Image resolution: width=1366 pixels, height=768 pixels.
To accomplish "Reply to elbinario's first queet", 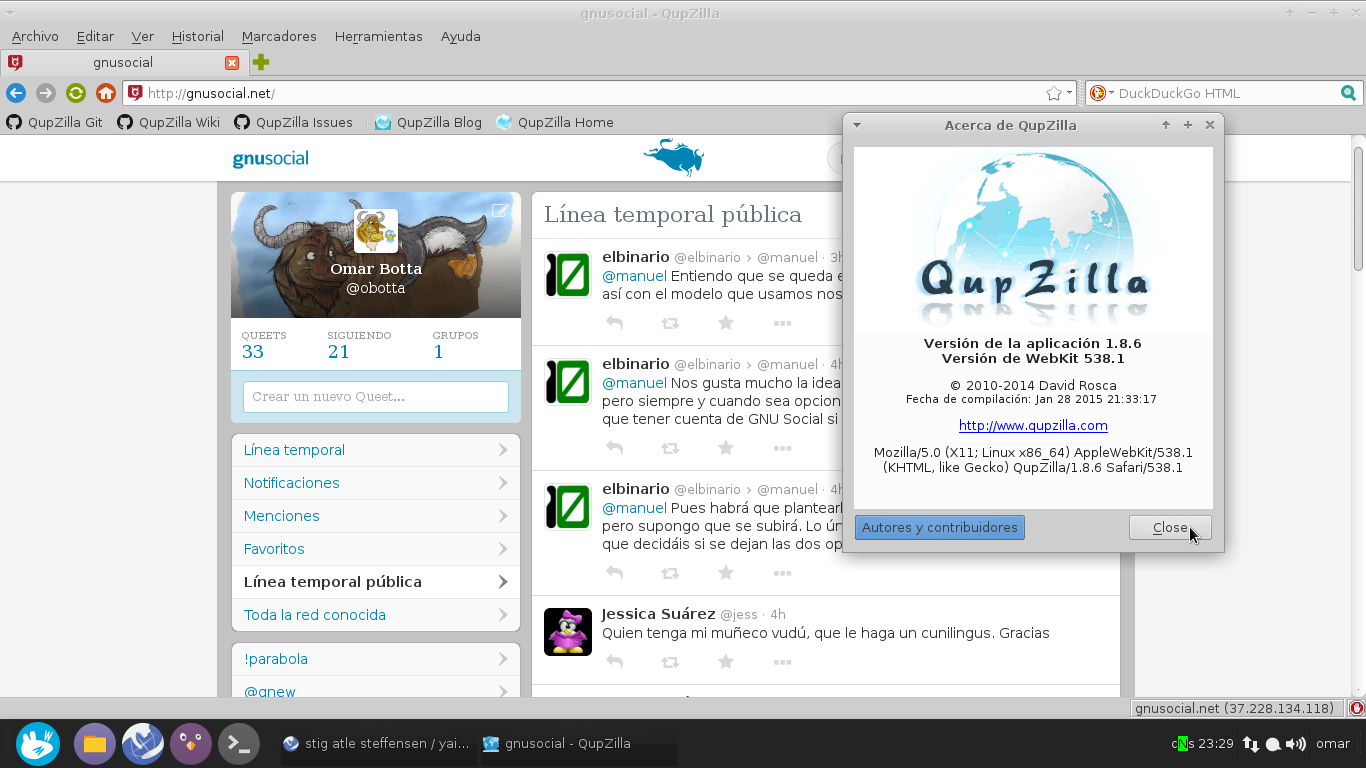I will coord(615,323).
